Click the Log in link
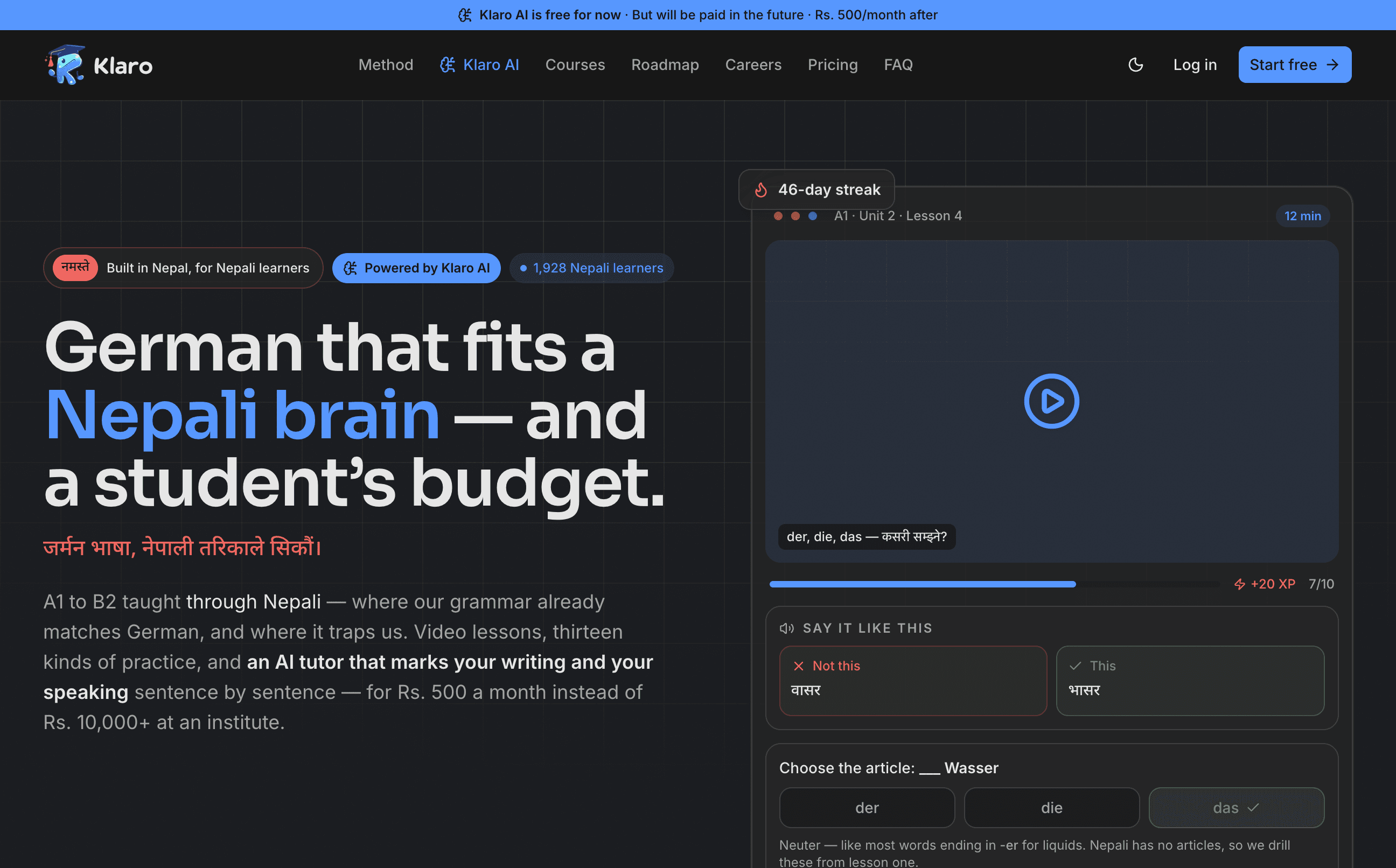 [1195, 65]
